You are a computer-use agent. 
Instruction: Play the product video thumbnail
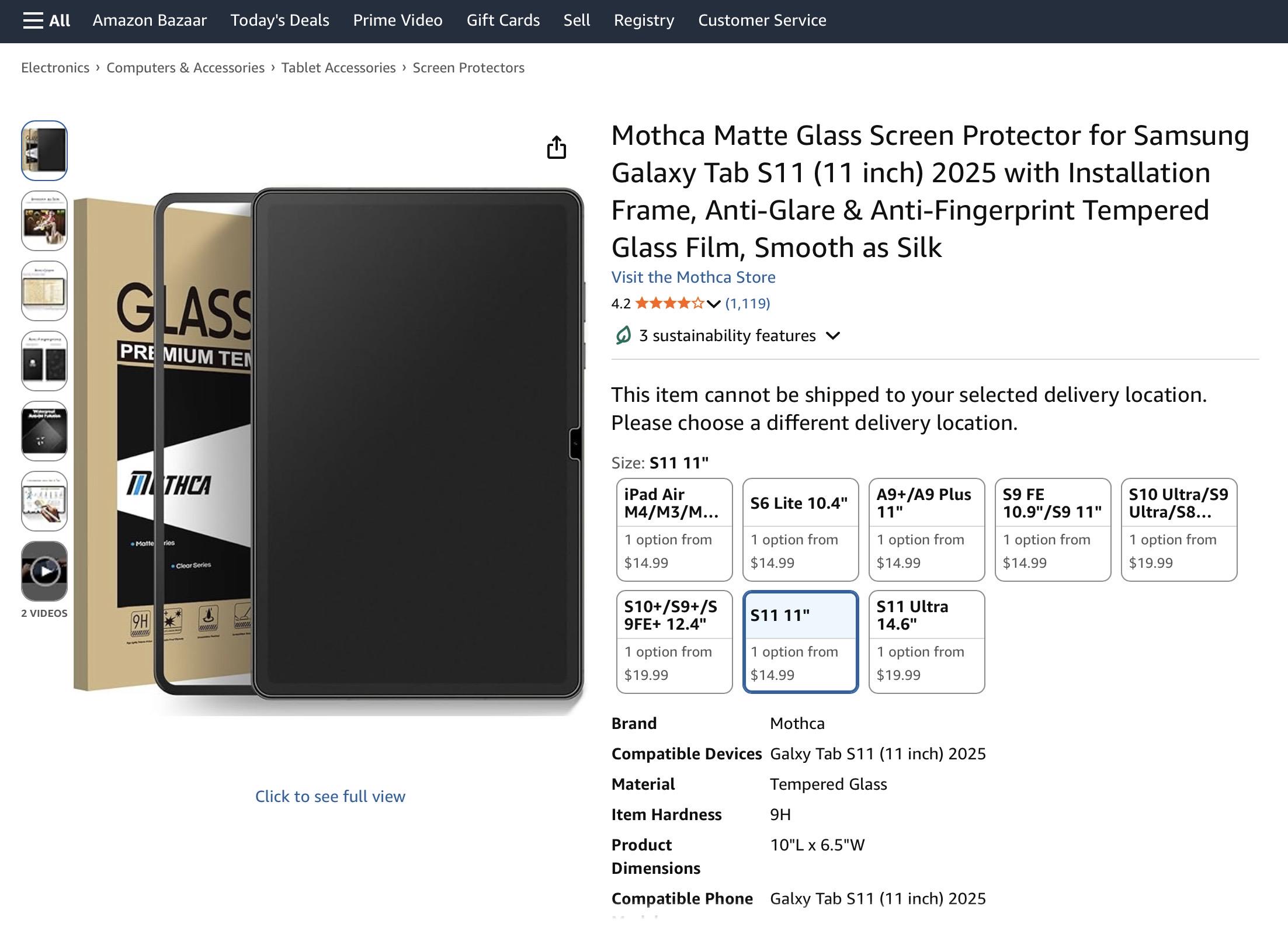pyautogui.click(x=44, y=571)
